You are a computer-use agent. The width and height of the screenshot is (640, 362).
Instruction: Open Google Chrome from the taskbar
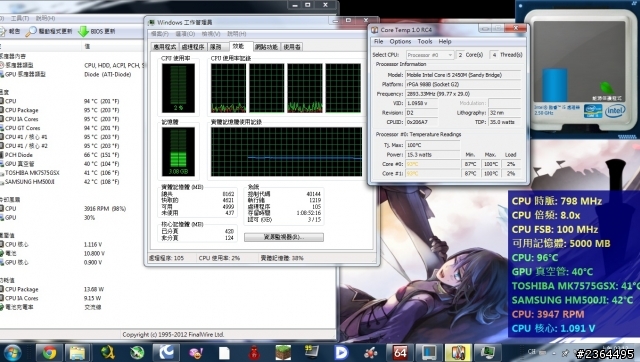tap(49, 353)
